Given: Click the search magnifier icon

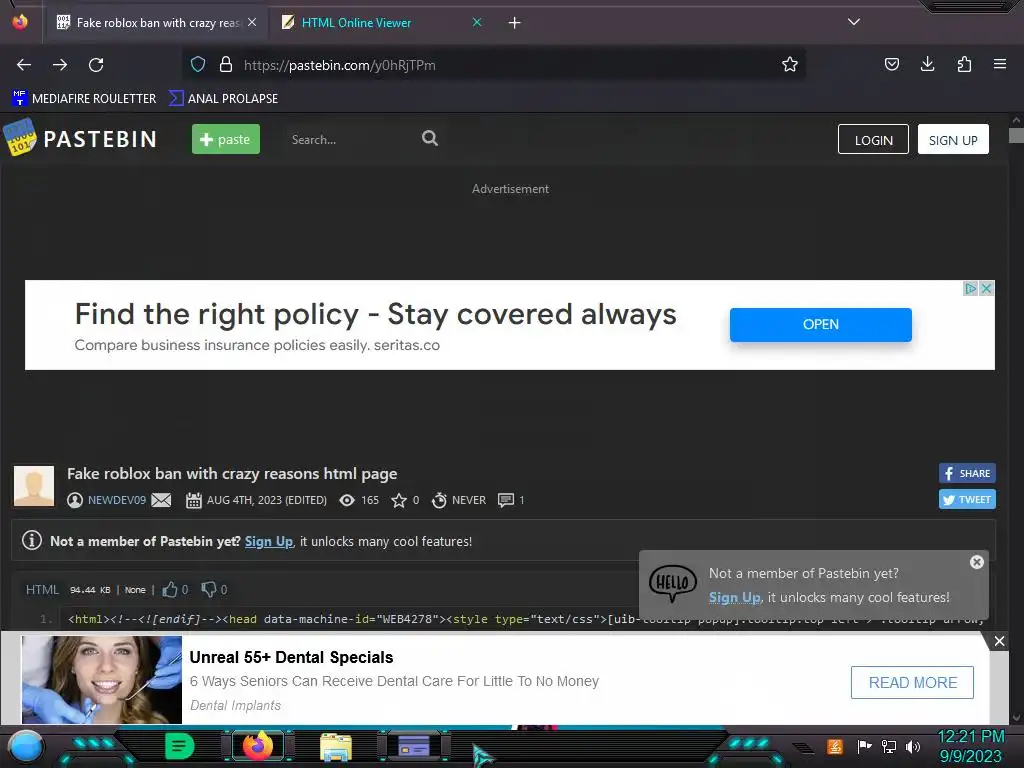Looking at the screenshot, I should pyautogui.click(x=430, y=138).
